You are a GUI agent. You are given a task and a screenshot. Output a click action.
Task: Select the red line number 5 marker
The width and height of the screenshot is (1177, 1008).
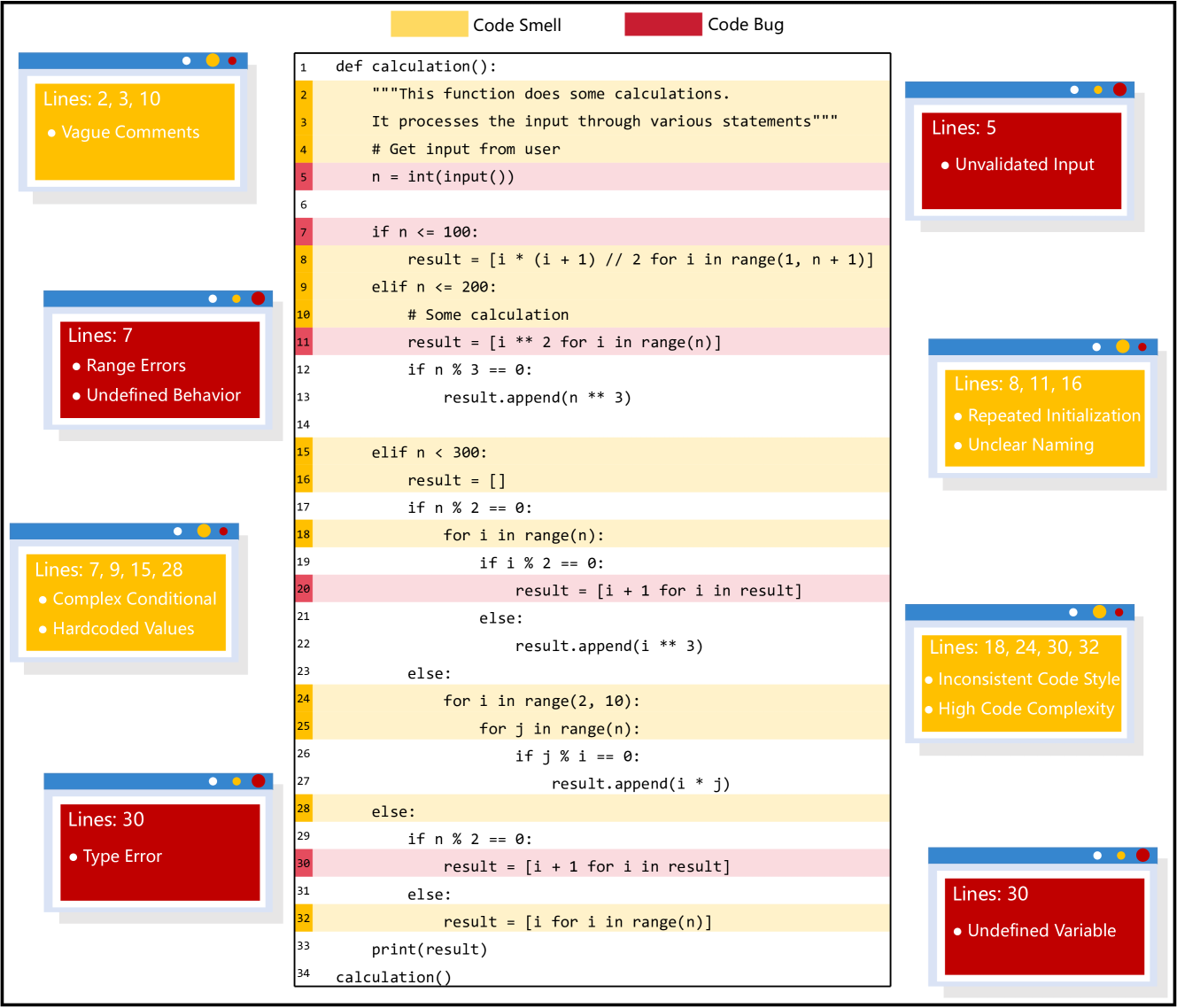point(304,177)
